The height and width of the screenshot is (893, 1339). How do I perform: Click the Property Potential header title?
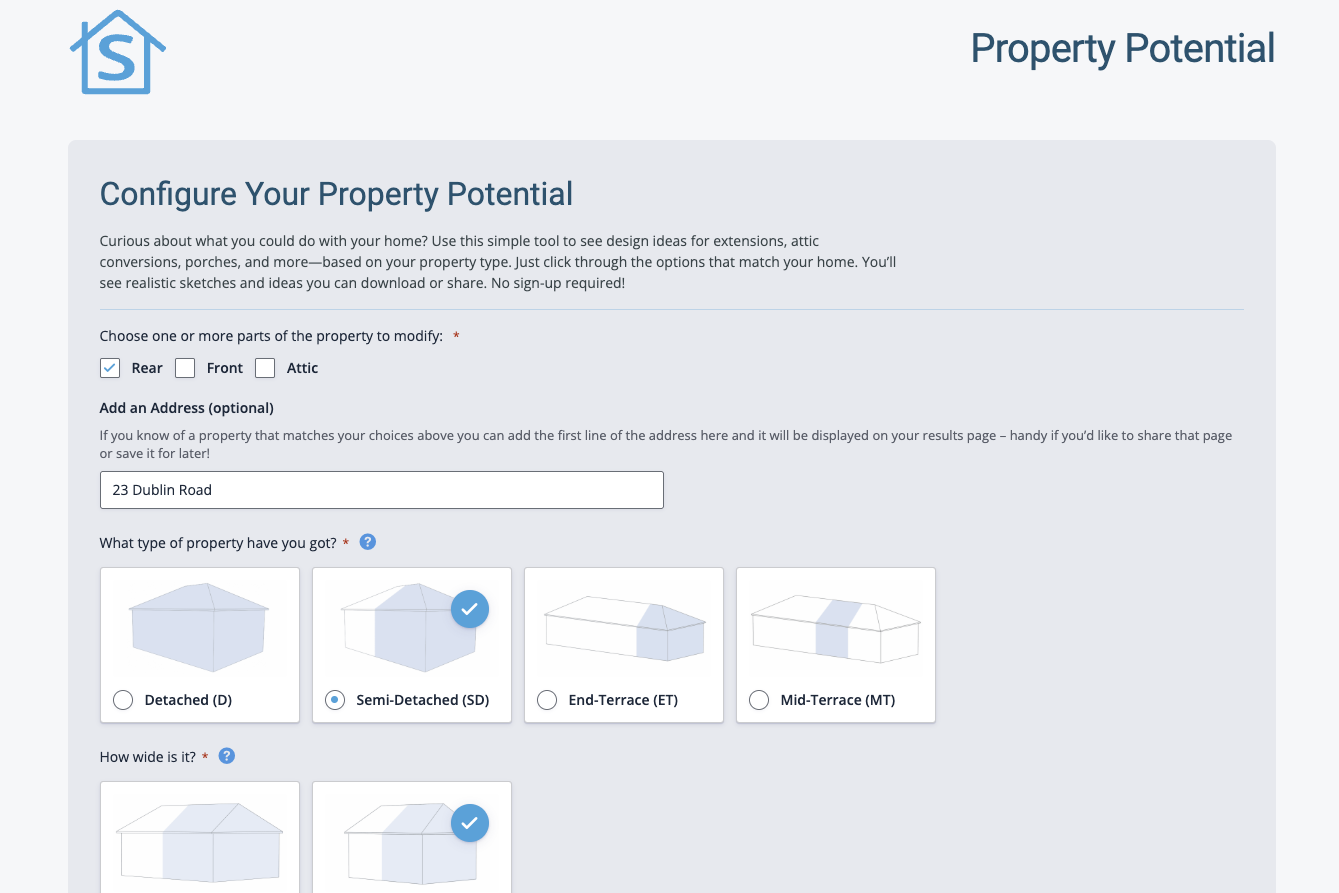[1122, 49]
